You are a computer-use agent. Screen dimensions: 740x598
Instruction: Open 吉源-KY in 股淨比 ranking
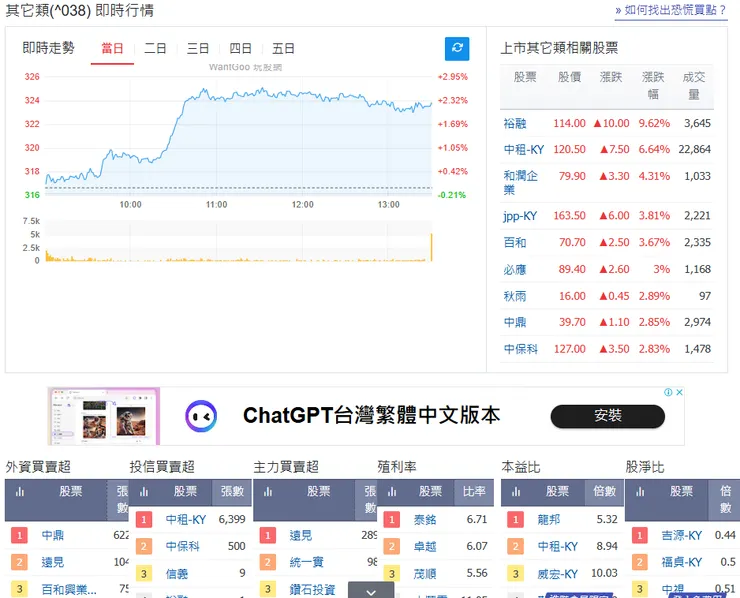click(682, 536)
